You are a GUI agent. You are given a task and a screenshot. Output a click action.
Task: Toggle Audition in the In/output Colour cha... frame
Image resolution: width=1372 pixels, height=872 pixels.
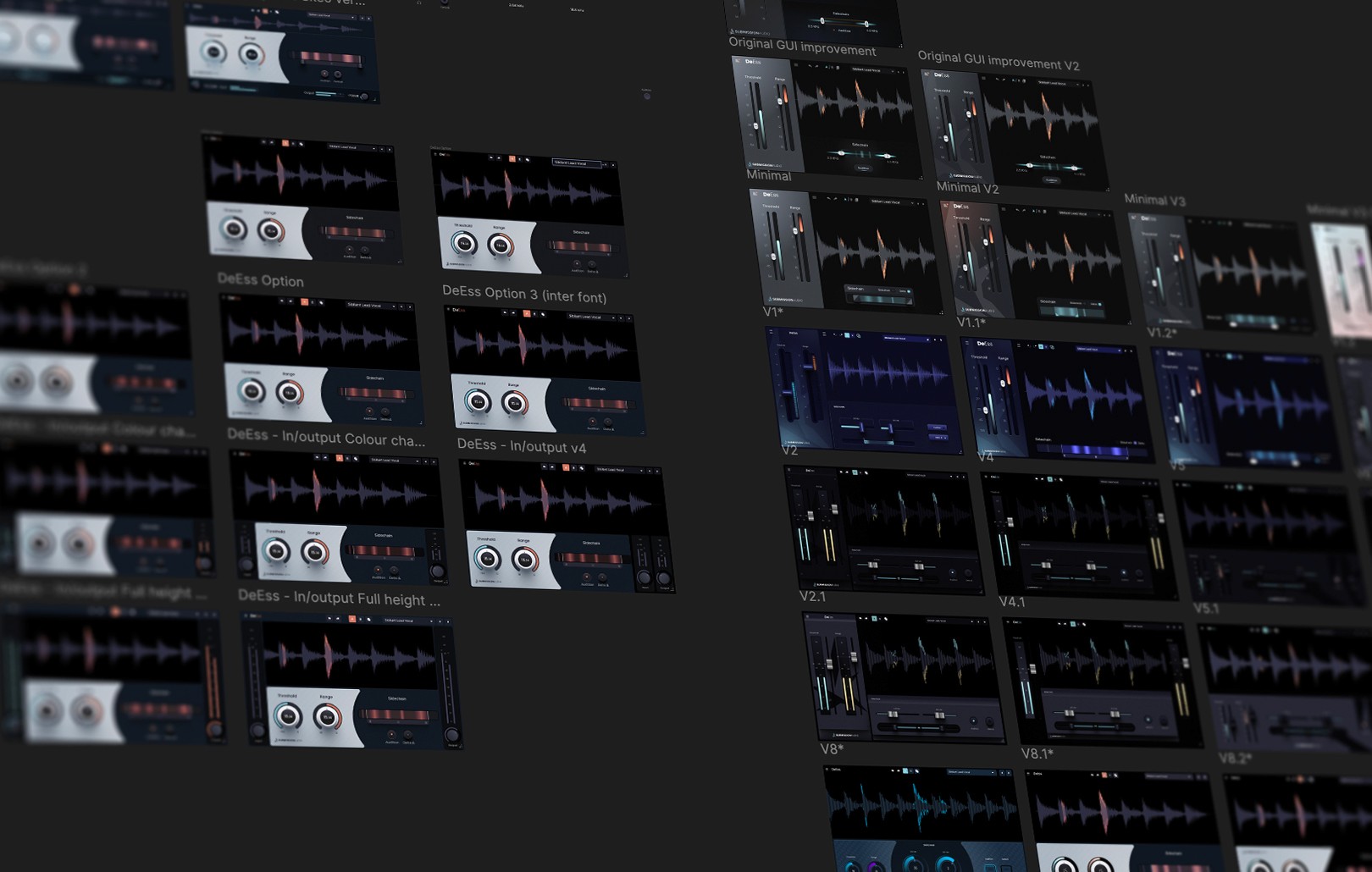click(x=378, y=570)
